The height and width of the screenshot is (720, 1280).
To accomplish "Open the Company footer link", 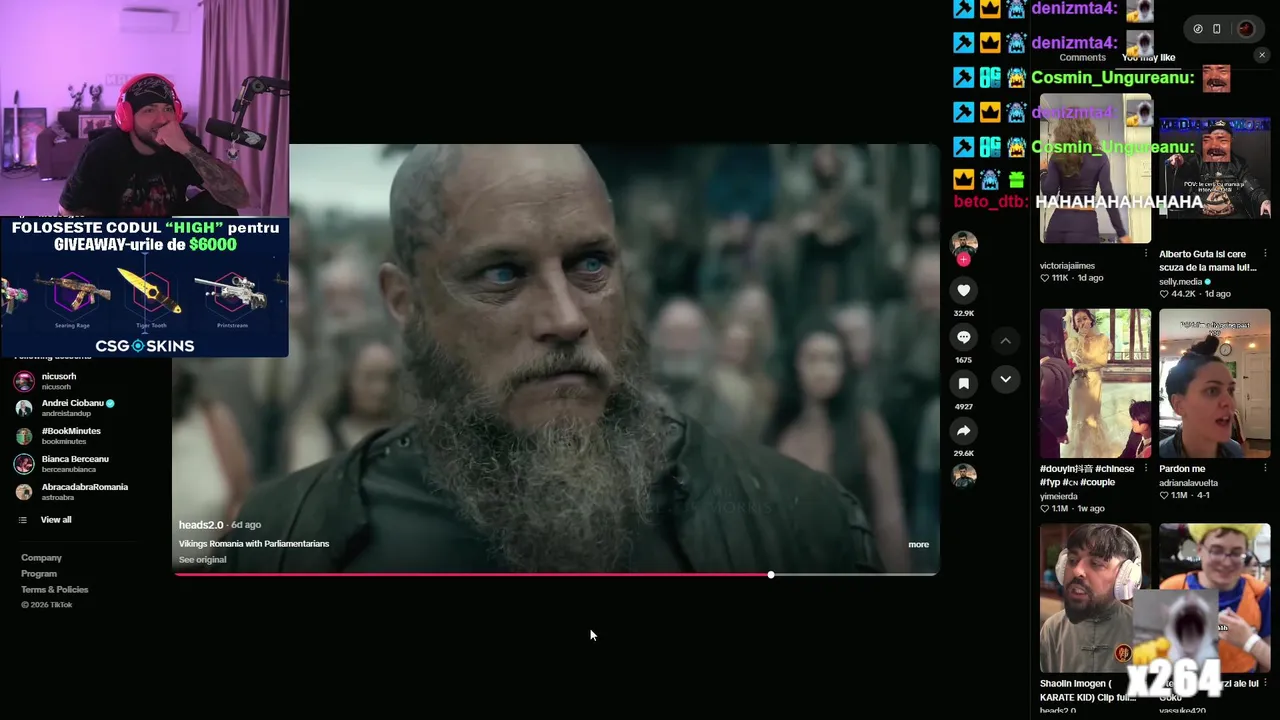I will (x=41, y=558).
